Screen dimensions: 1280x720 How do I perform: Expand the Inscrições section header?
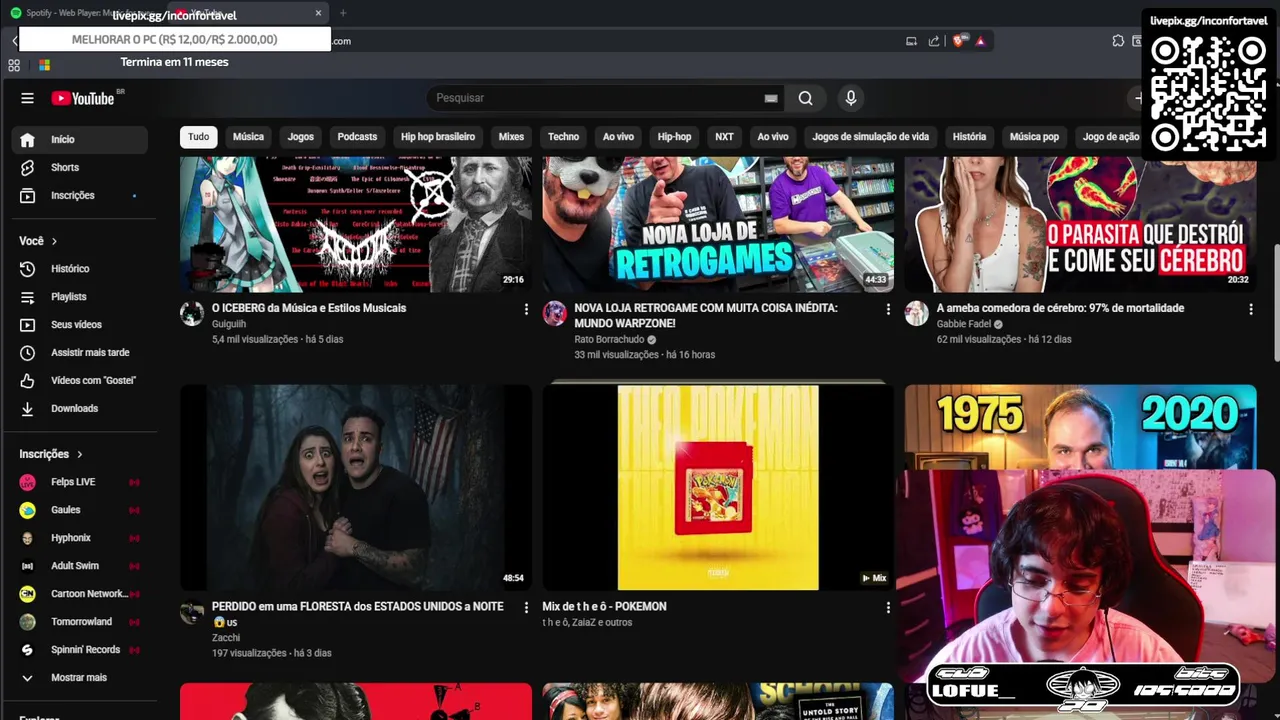[x=51, y=454]
